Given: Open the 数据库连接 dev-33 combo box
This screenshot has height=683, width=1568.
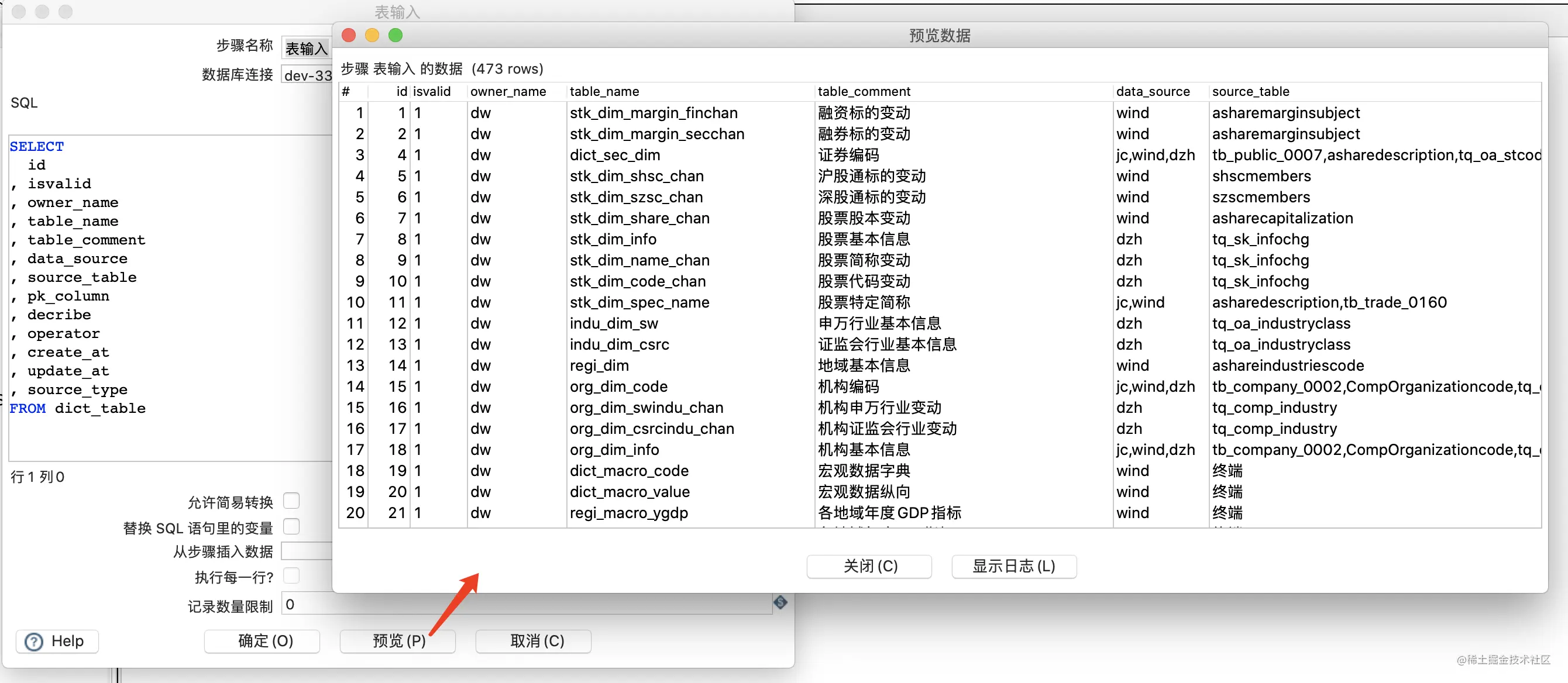Looking at the screenshot, I should click(307, 75).
